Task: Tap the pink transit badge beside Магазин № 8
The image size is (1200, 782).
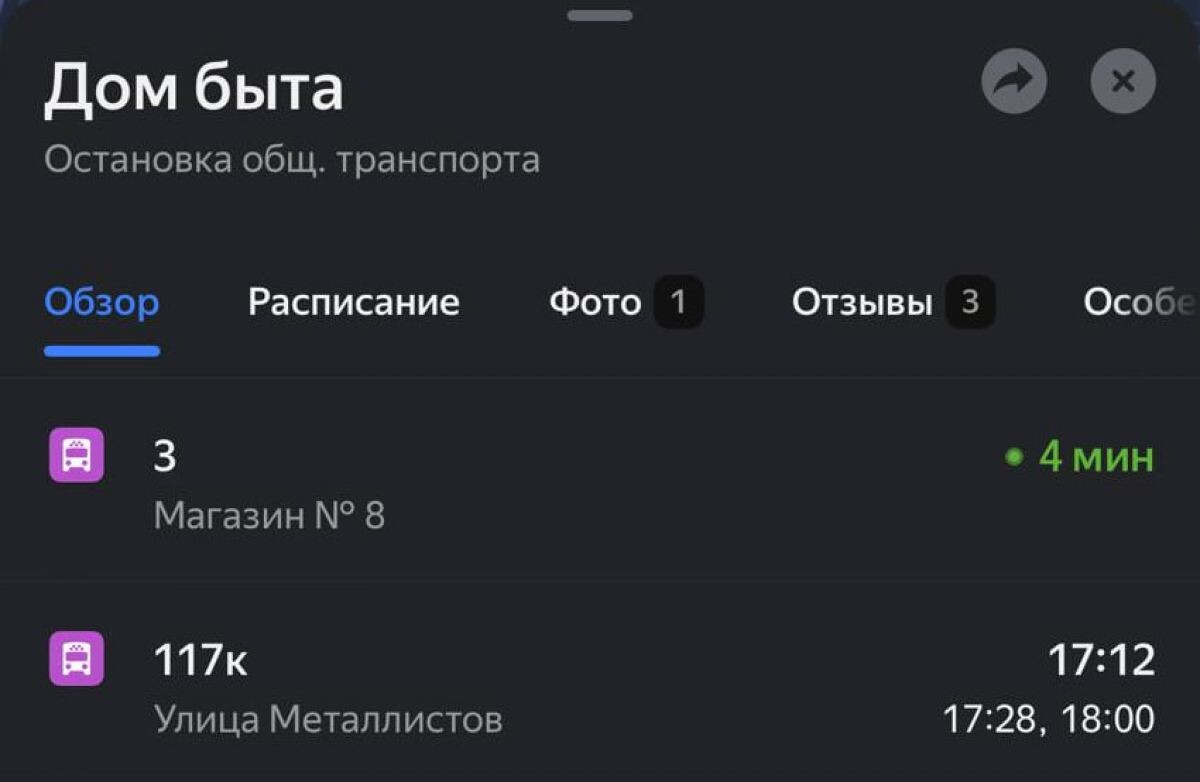Action: [75, 455]
